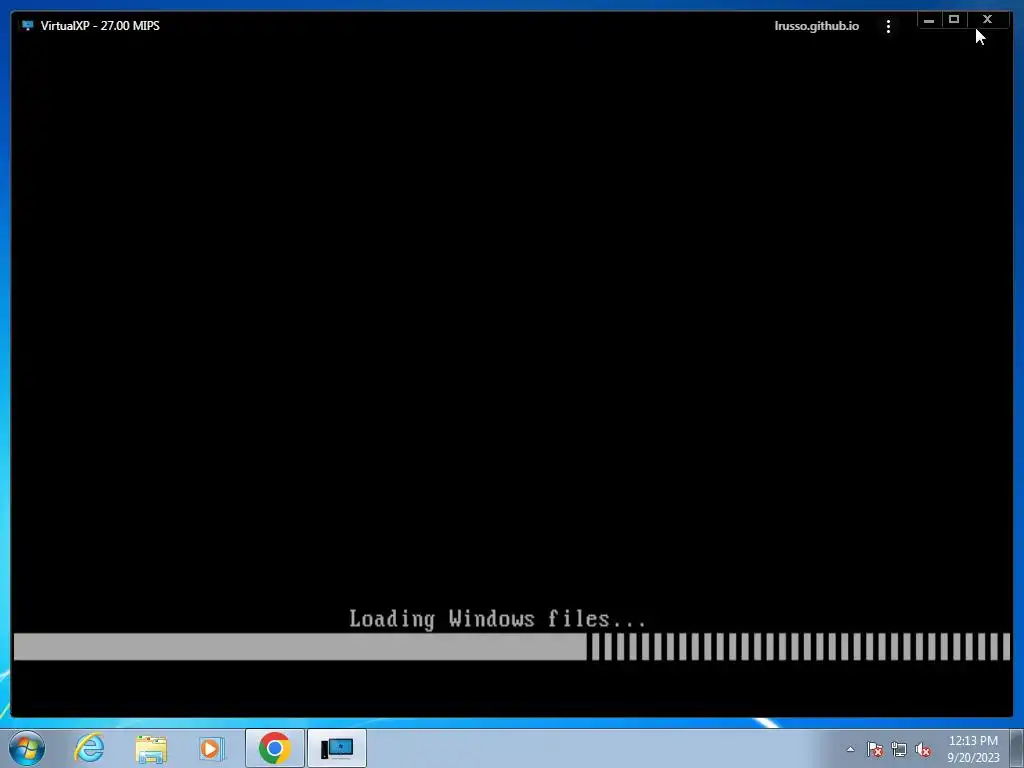Screen dimensions: 1024x768
Task: Minimize the VirtualXP window
Action: [x=929, y=20]
